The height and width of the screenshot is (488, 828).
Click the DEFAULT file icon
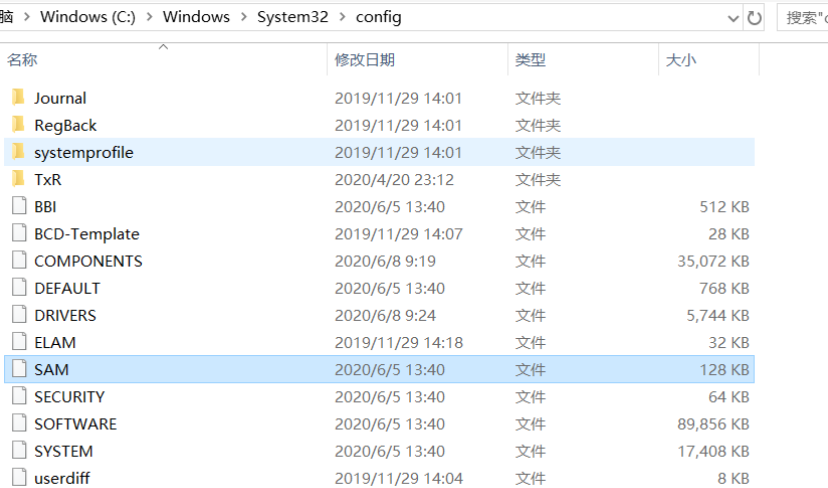point(19,287)
